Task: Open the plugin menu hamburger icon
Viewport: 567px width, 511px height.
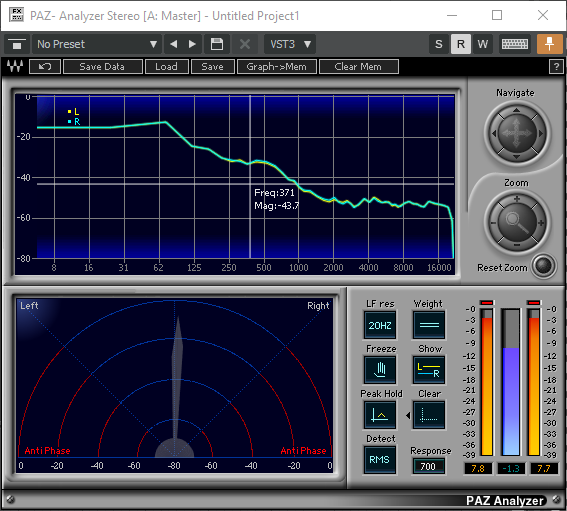Action: click(16, 44)
